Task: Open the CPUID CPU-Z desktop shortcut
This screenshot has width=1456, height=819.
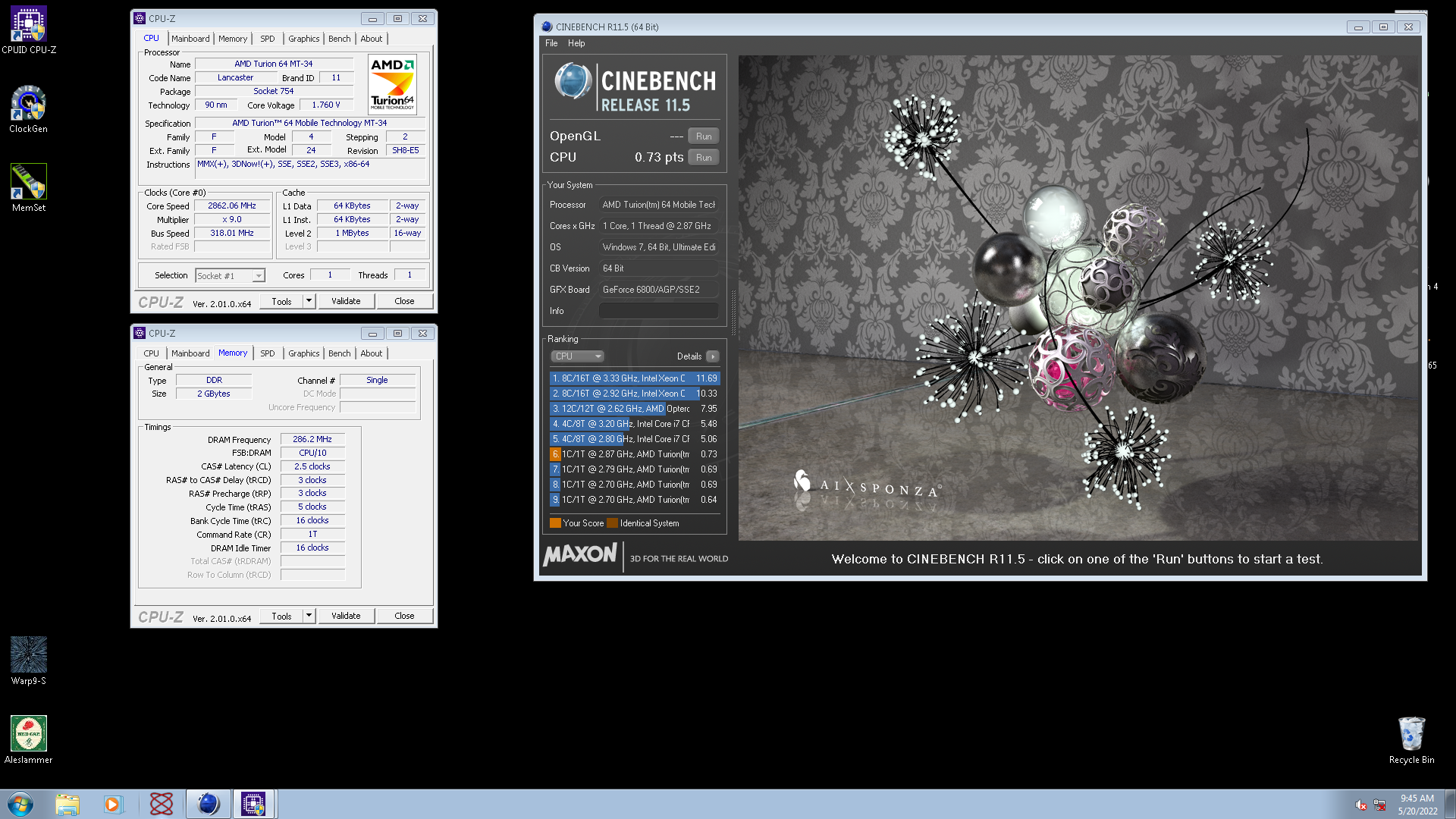Action: pos(29,30)
